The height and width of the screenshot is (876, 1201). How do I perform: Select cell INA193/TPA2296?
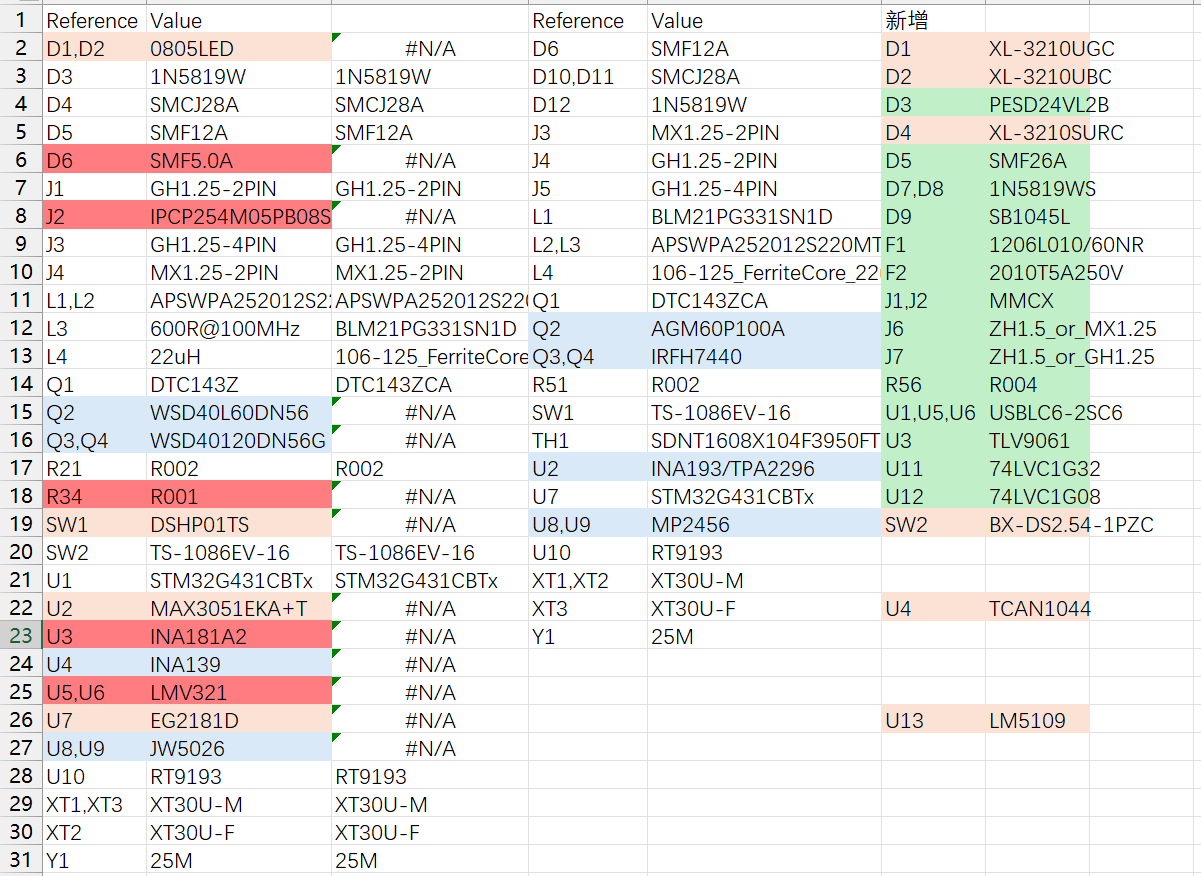764,468
